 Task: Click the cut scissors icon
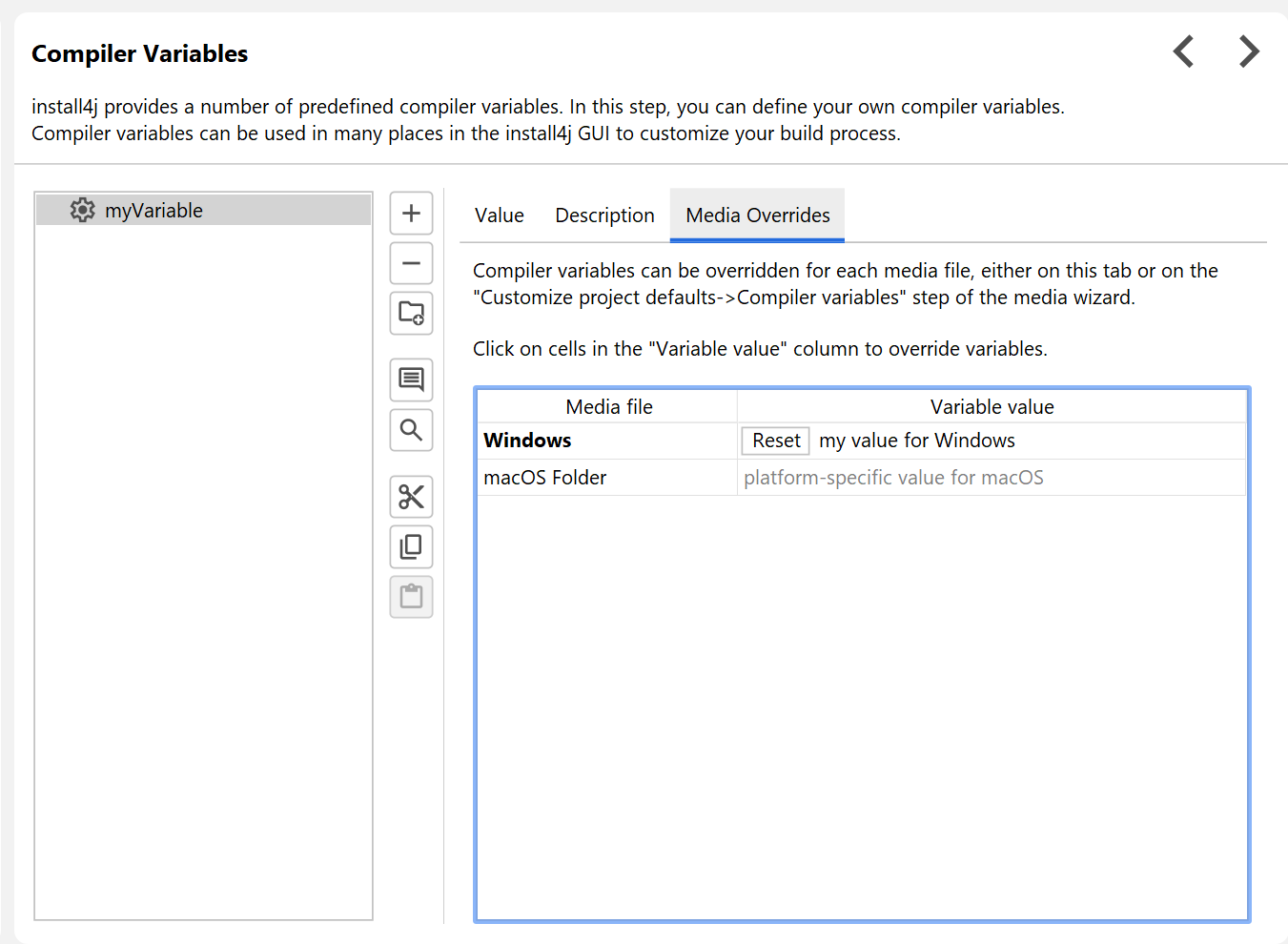click(x=411, y=497)
